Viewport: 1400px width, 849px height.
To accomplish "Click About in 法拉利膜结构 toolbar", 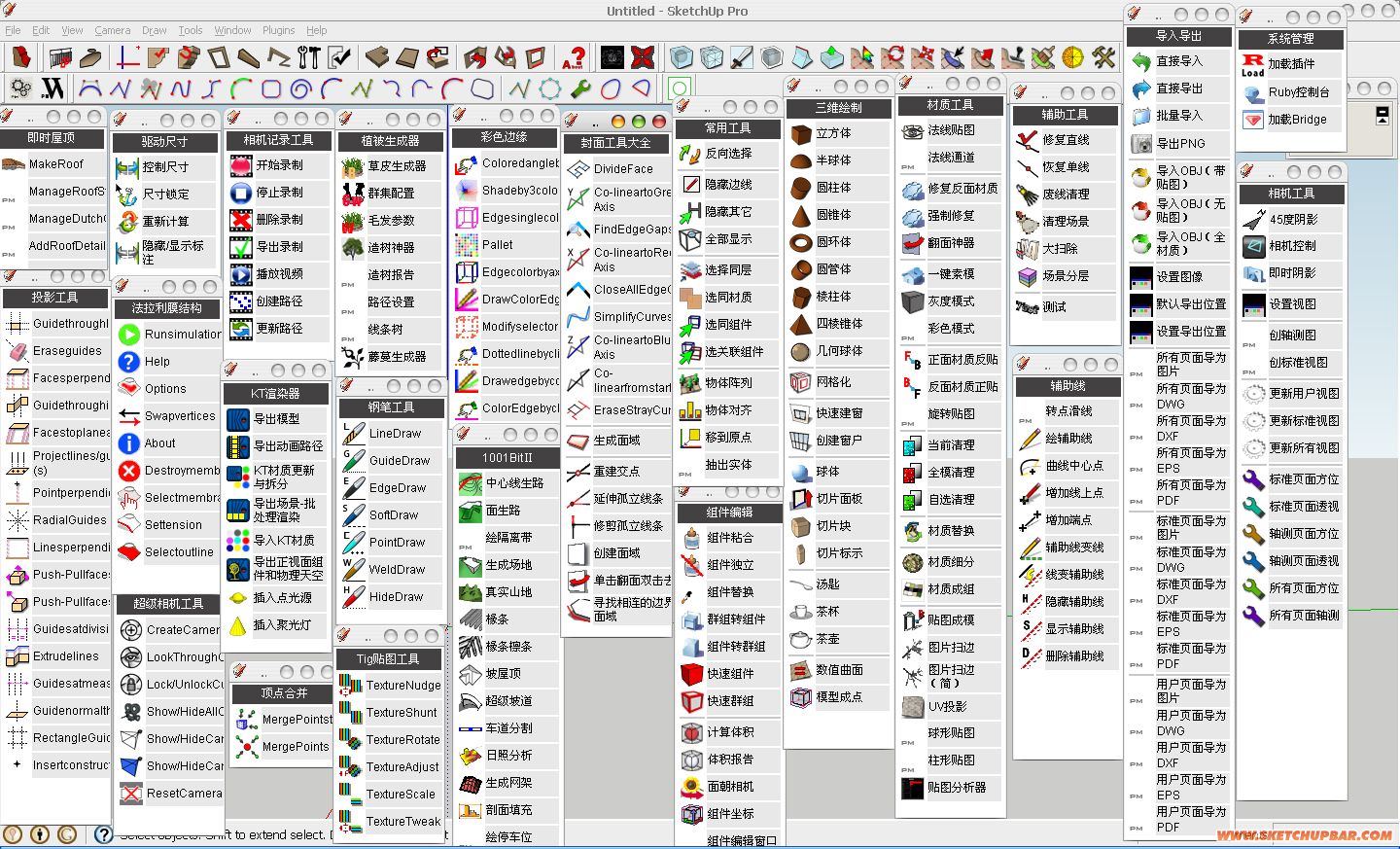I will (x=129, y=443).
